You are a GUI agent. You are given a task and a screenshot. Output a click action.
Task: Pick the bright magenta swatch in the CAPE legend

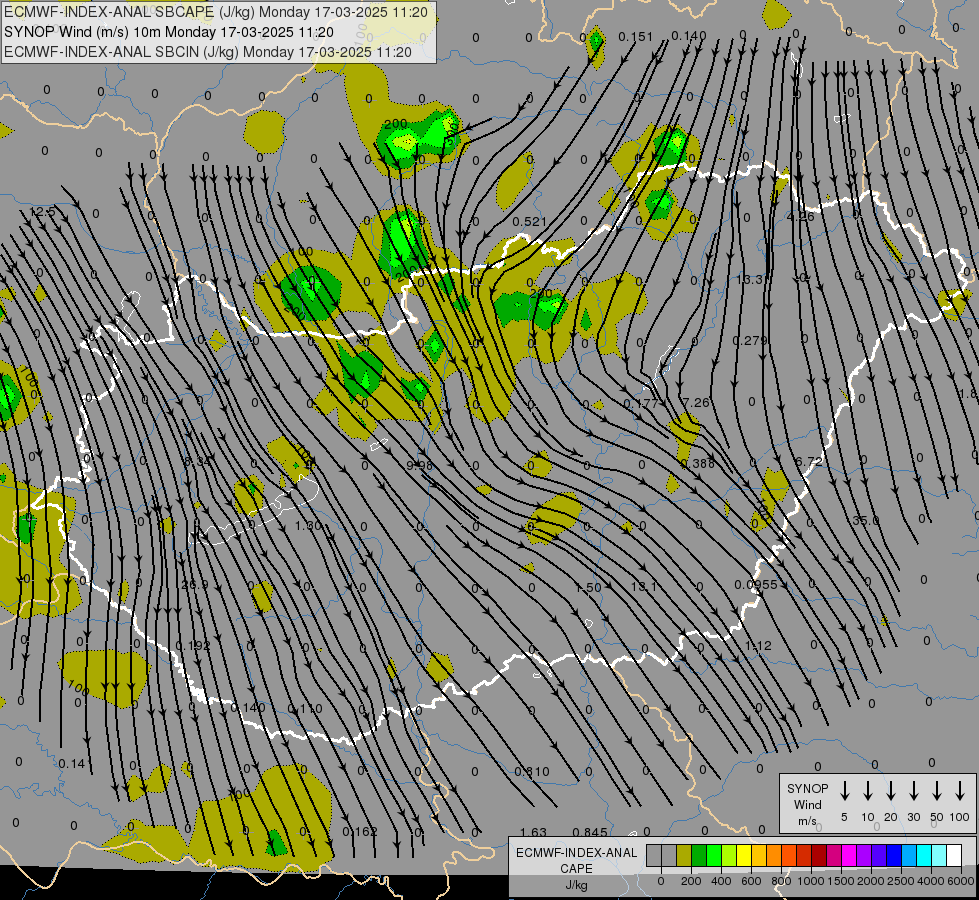849,855
